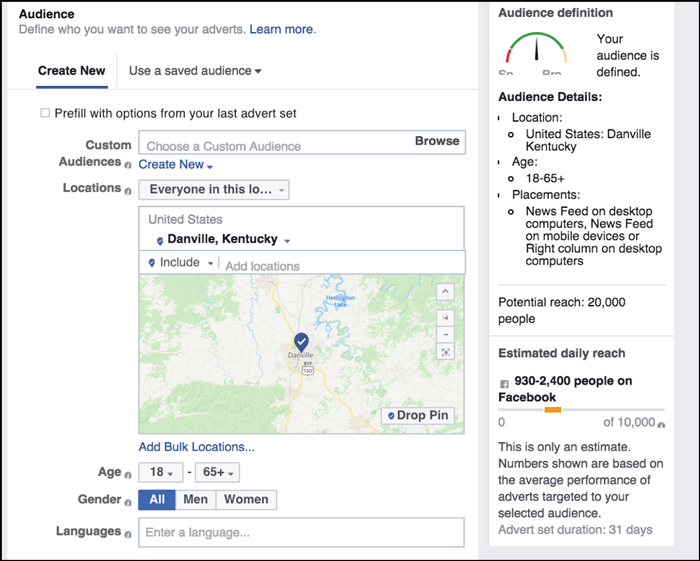Screen dimensions: 700x561
Task: Open the Learn more link
Action: [x=281, y=29]
